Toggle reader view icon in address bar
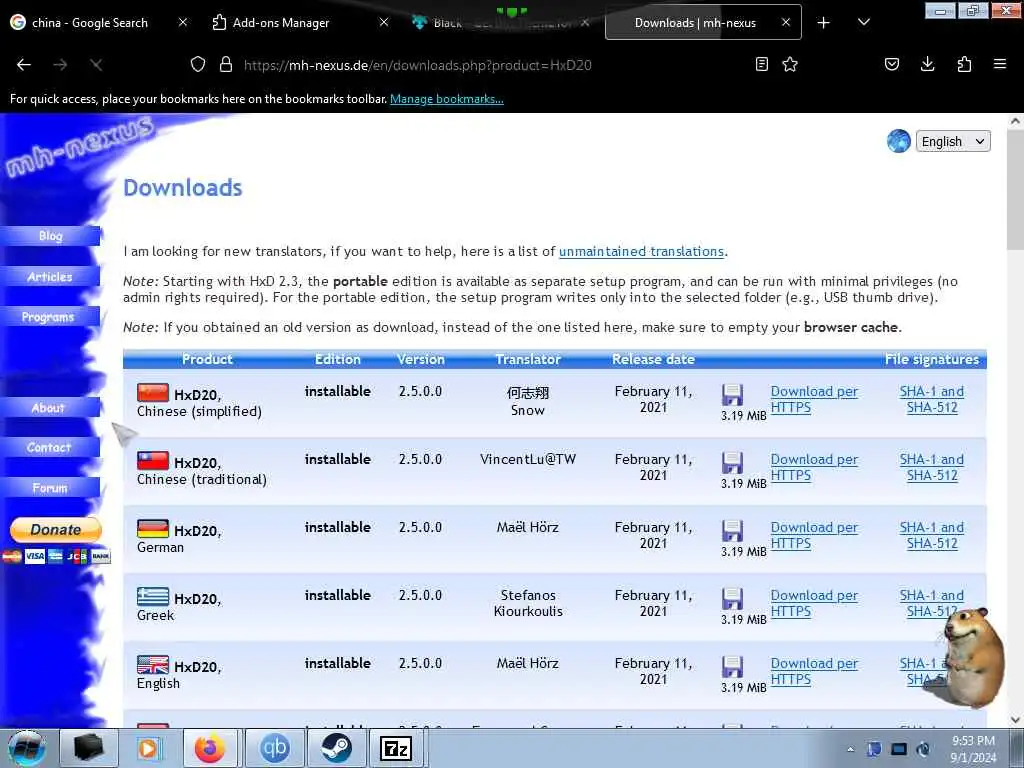The image size is (1024, 768). (761, 64)
